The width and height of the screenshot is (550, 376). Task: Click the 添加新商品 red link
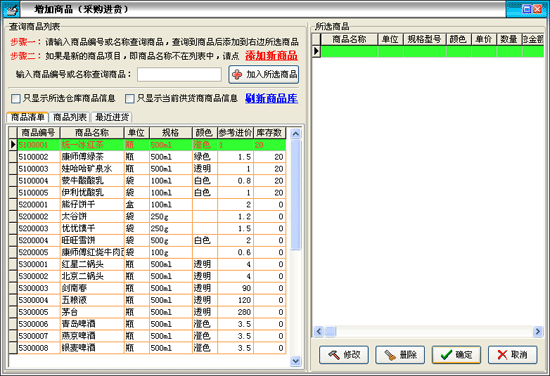[271, 55]
